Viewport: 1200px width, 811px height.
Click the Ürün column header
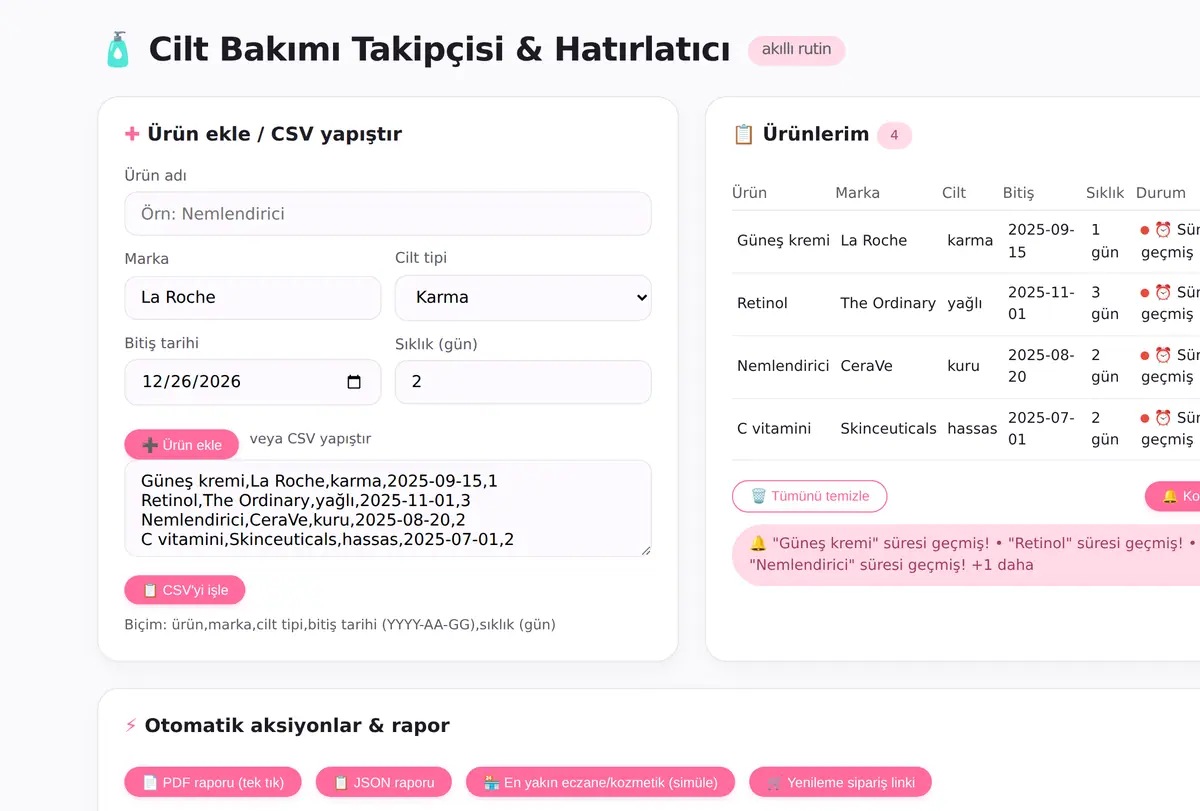tap(750, 193)
